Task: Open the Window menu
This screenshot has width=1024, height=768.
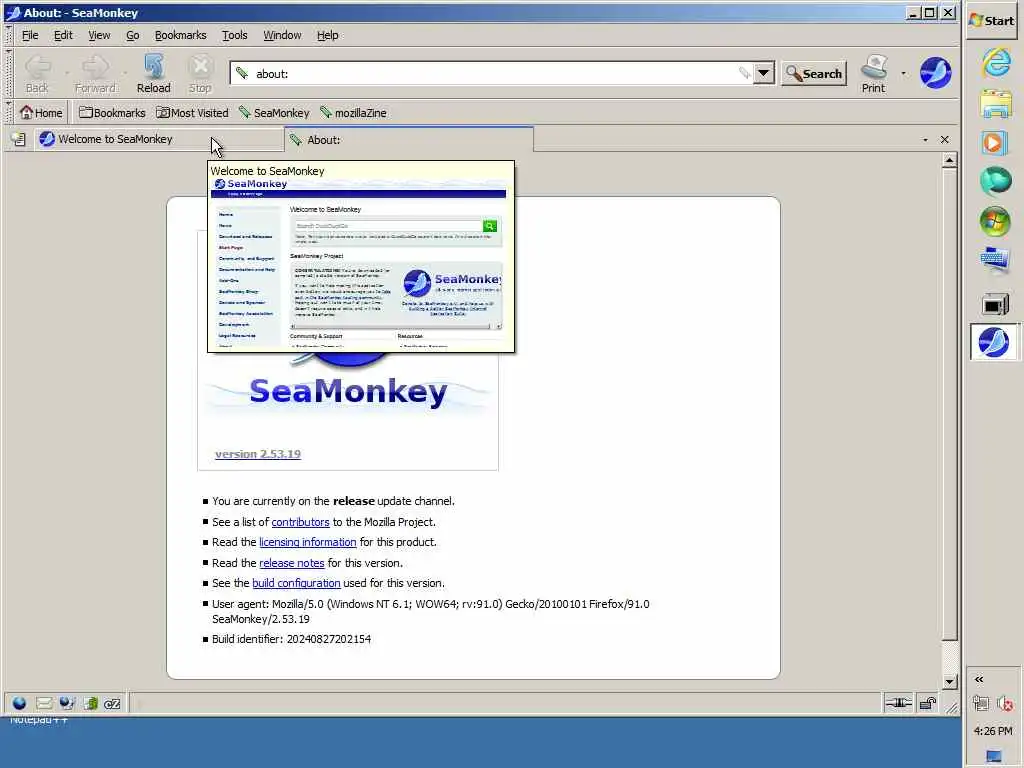Action: (282, 35)
